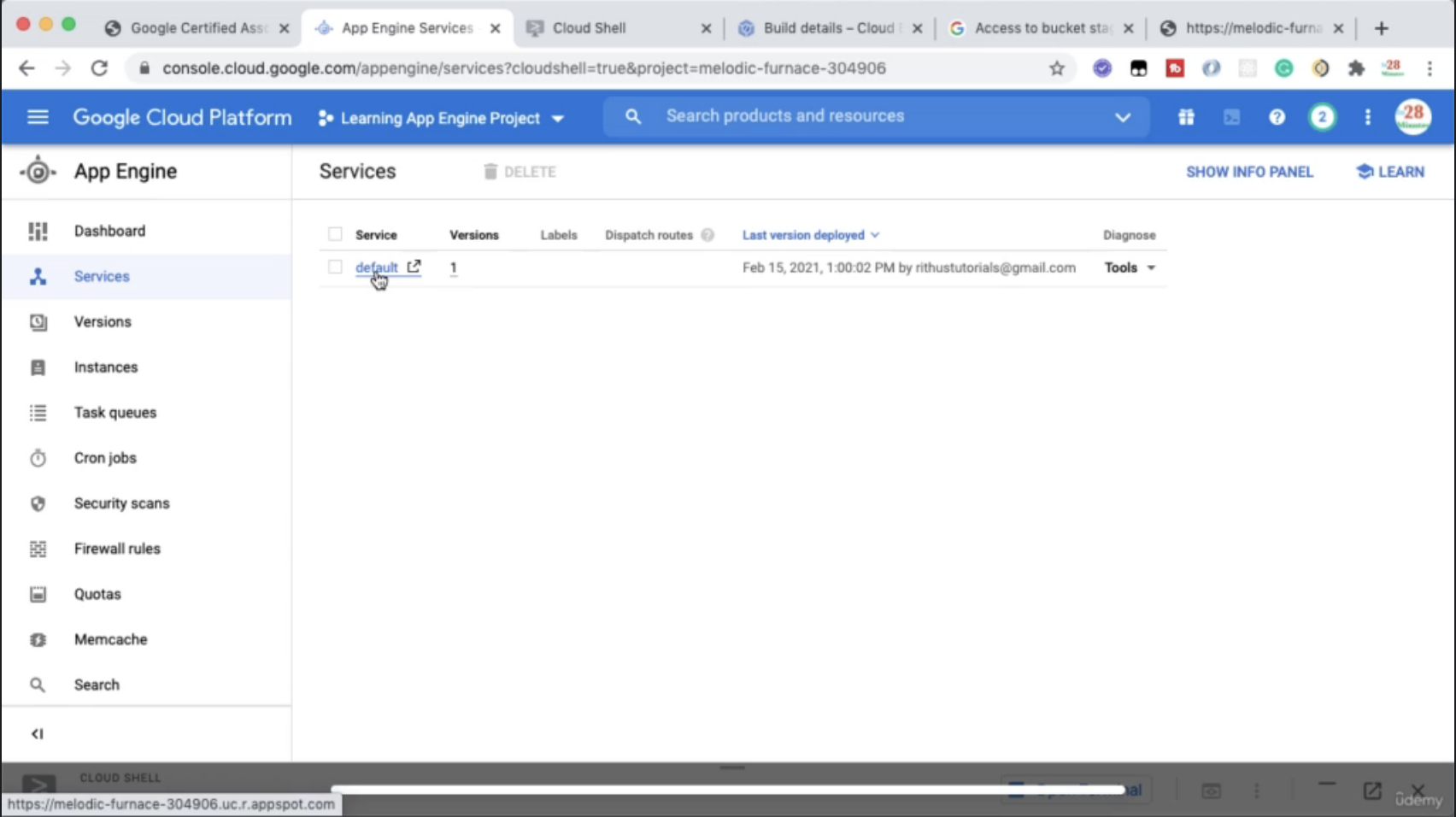Open the Help question mark icon
1456x817 pixels.
[x=1277, y=117]
